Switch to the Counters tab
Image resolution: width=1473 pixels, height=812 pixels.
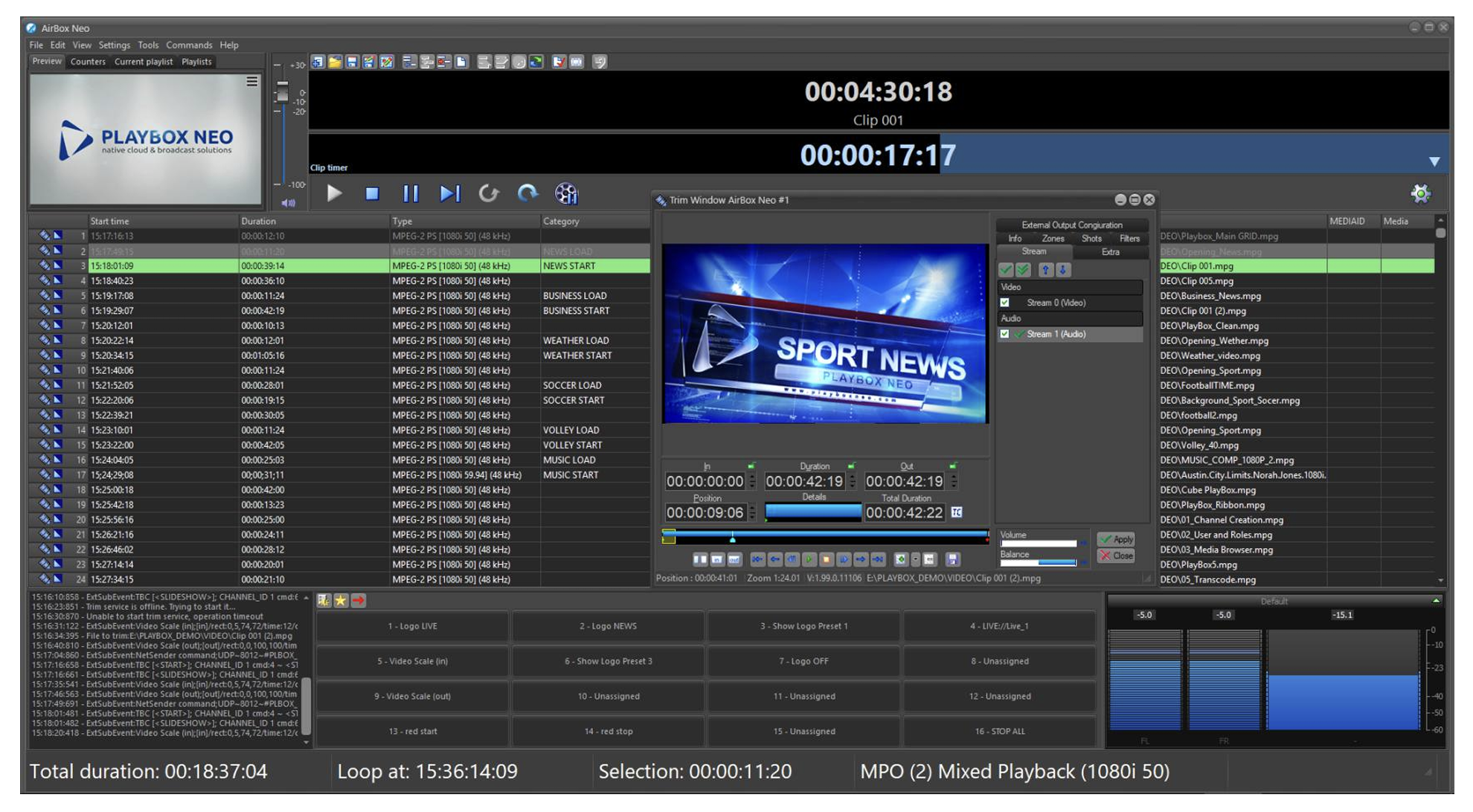click(x=88, y=62)
